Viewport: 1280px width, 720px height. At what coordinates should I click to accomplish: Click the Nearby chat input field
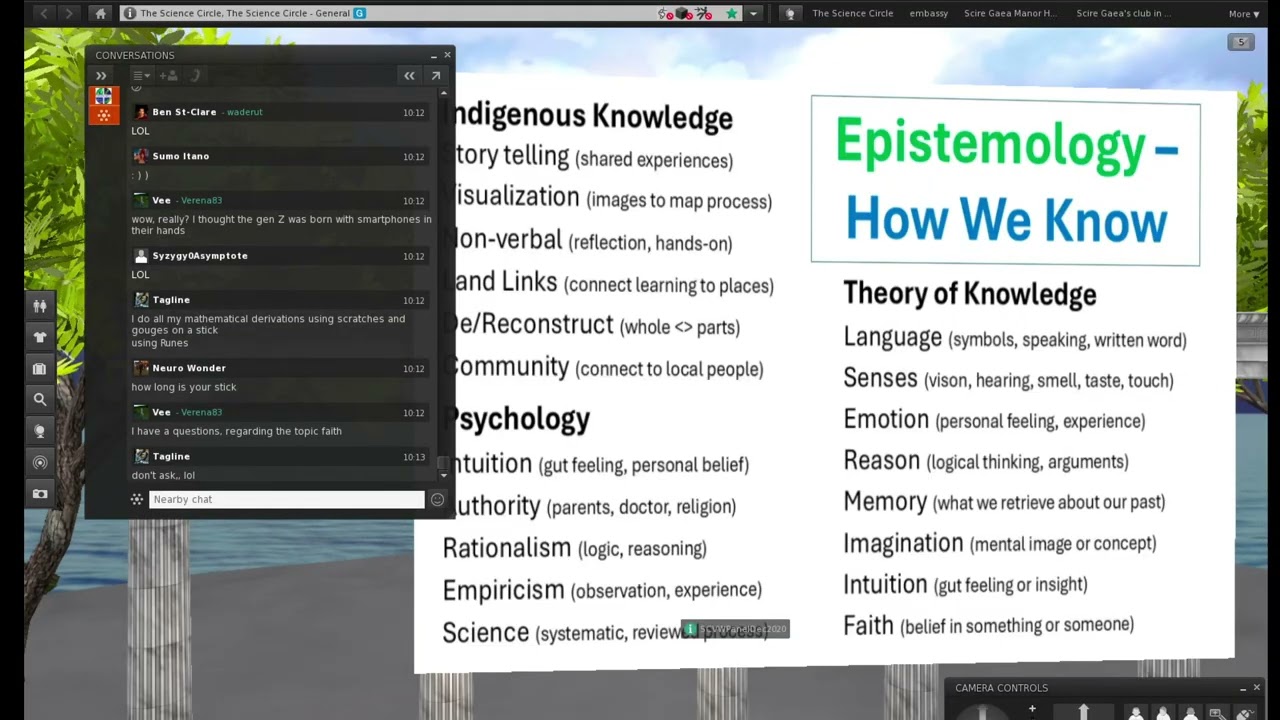[287, 499]
